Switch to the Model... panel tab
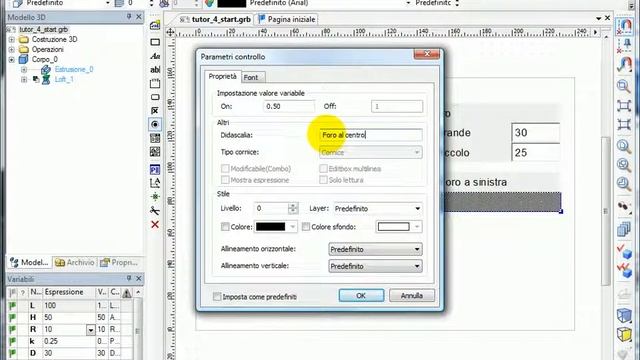The height and width of the screenshot is (360, 640). (x=29, y=262)
